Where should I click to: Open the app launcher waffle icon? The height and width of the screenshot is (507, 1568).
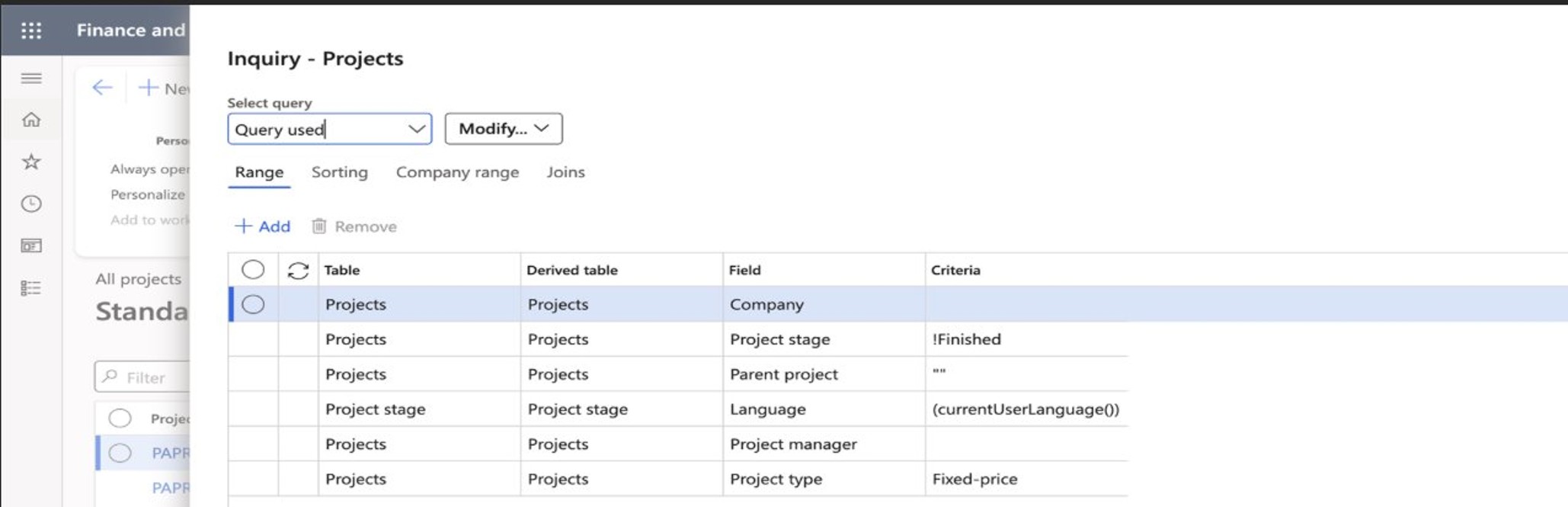tap(31, 30)
